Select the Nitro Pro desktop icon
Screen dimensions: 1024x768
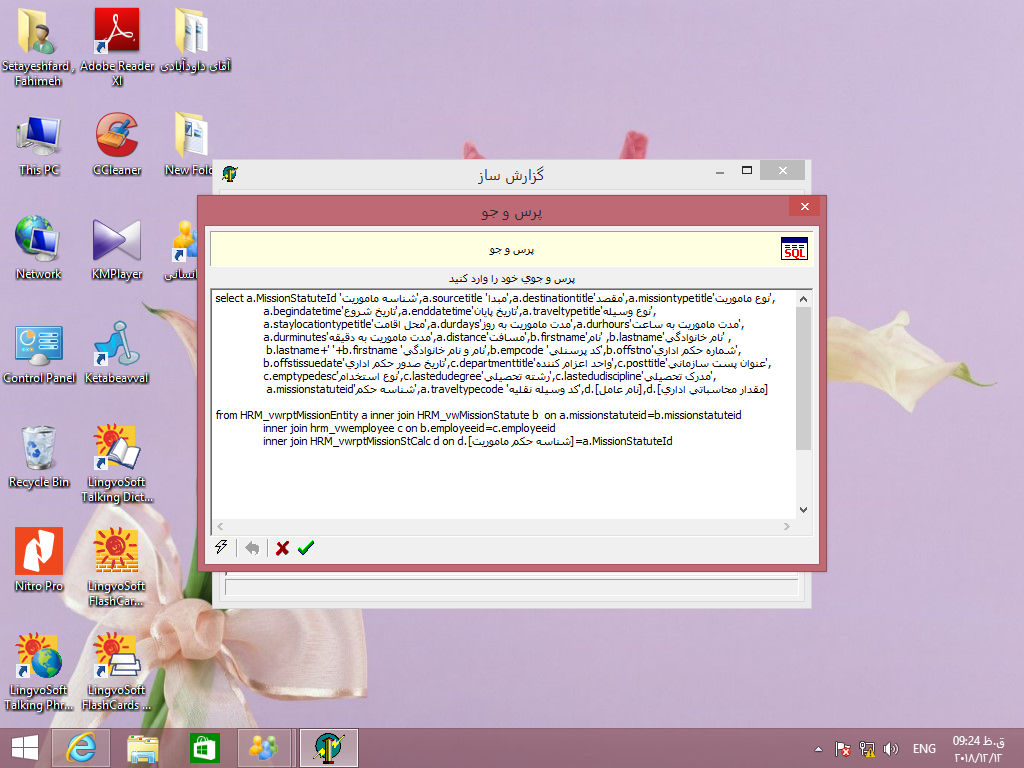[x=39, y=560]
